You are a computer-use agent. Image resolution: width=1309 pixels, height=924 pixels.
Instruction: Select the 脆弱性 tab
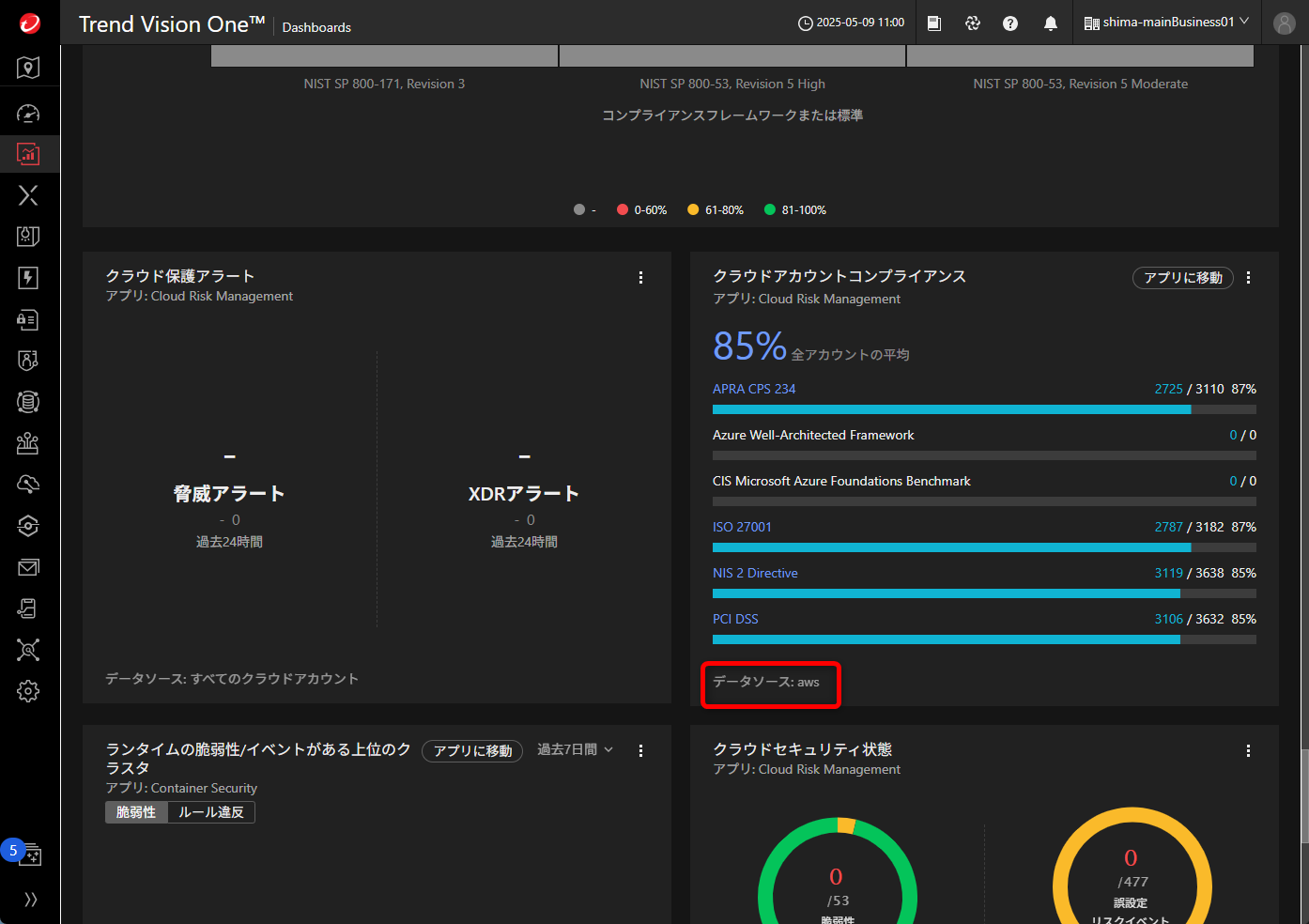136,812
